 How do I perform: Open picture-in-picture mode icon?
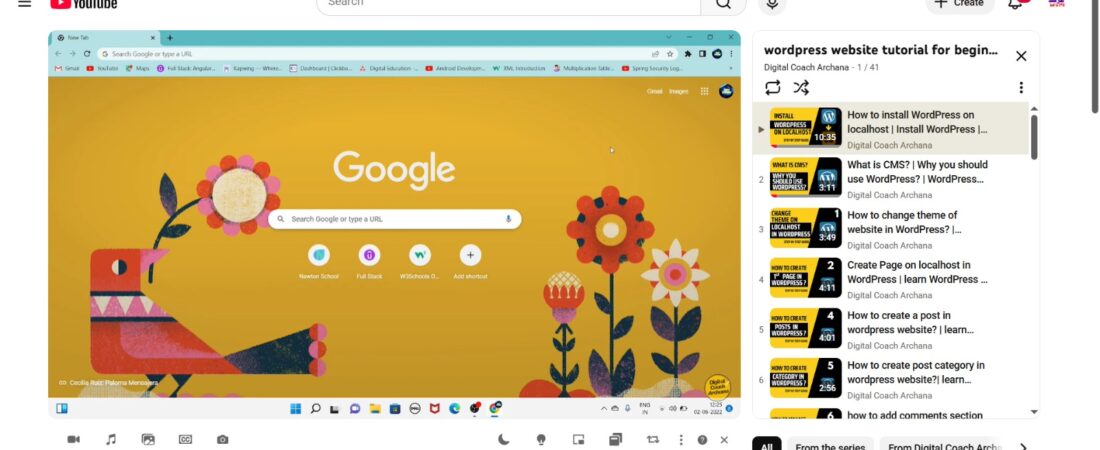579,439
